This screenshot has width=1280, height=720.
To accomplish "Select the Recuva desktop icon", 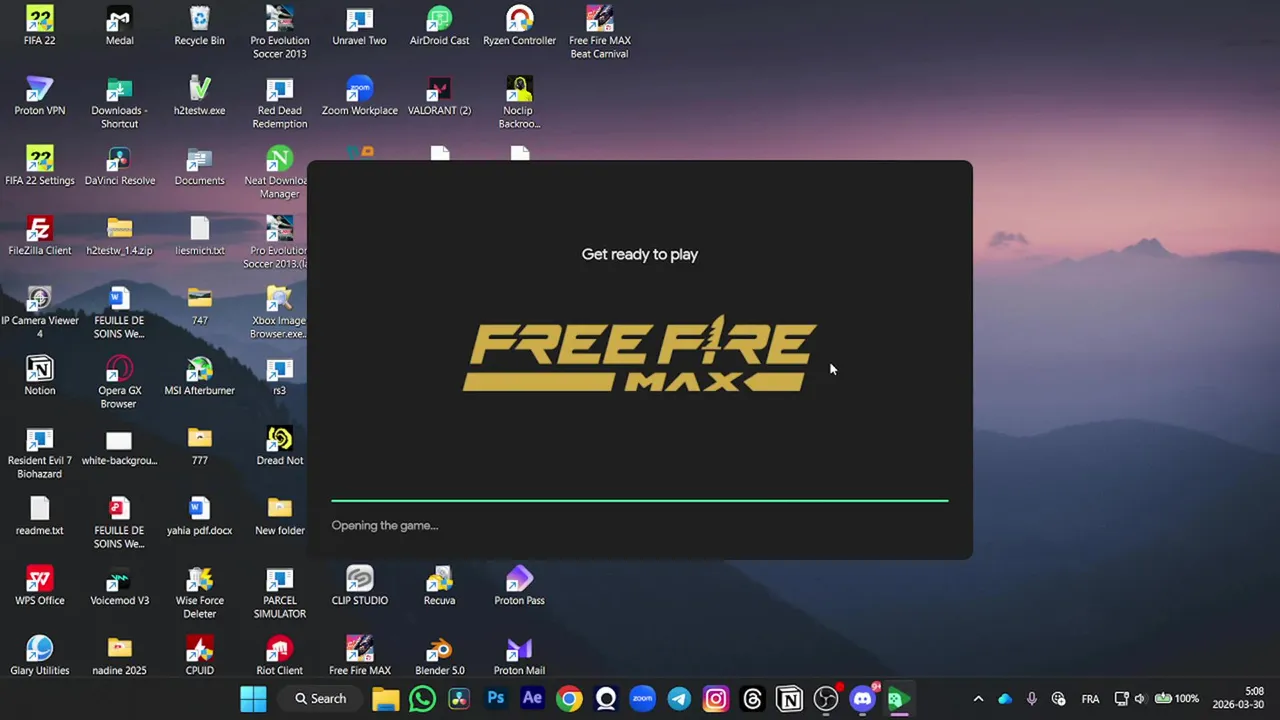I will tap(439, 586).
